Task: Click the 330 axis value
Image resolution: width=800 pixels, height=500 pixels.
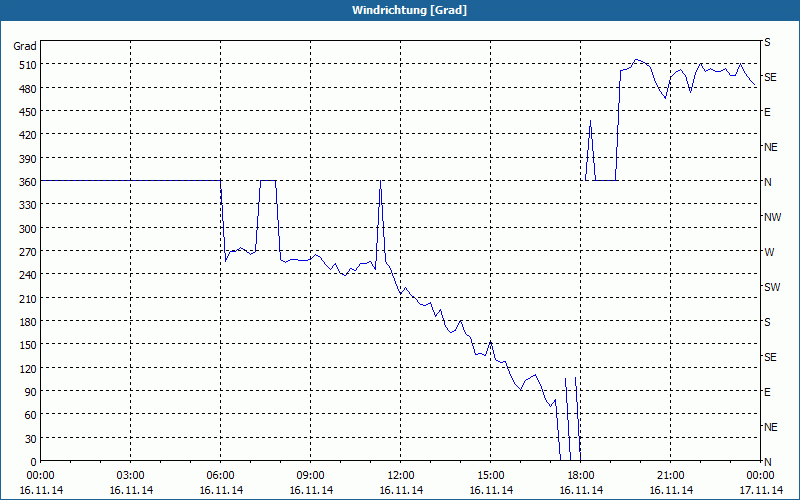Action: [x=28, y=205]
